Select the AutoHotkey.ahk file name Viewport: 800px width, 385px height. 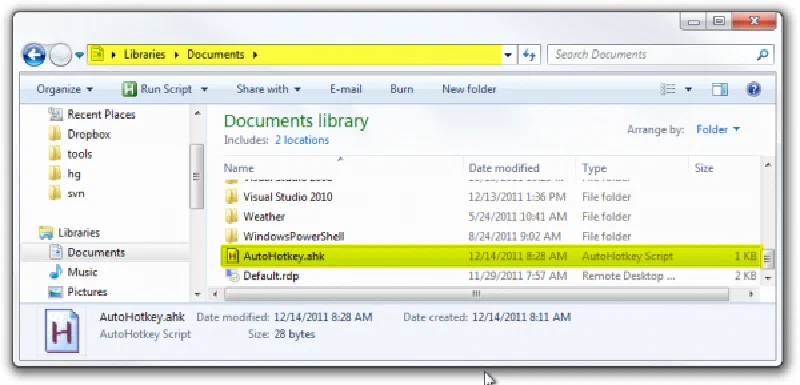(x=284, y=256)
